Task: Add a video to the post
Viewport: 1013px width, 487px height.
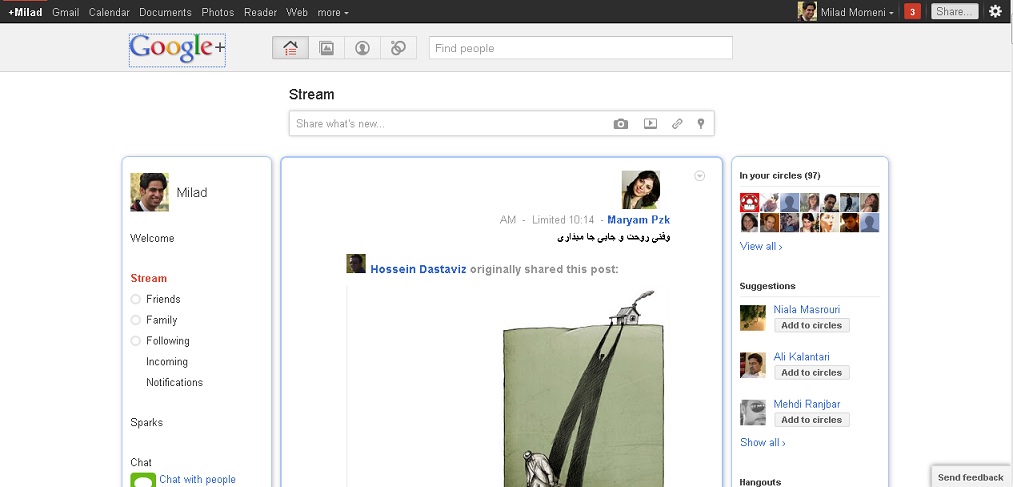Action: [x=651, y=123]
